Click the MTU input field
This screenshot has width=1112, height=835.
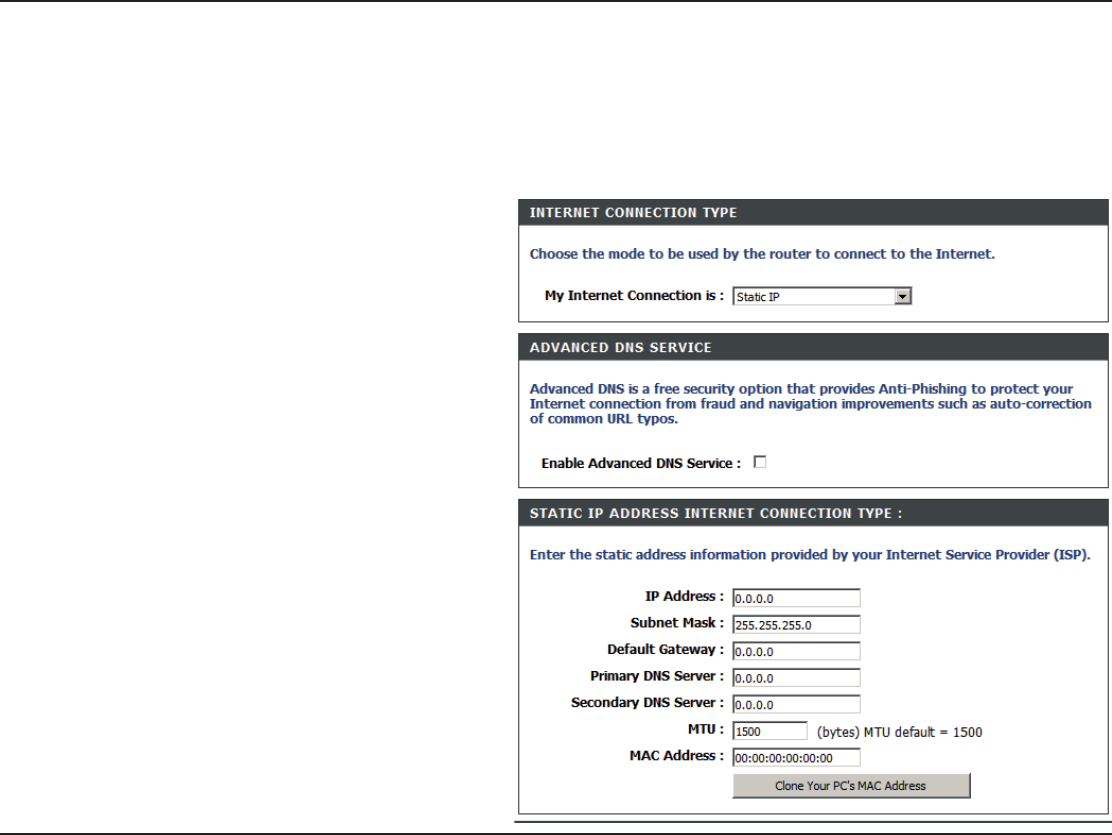(770, 731)
